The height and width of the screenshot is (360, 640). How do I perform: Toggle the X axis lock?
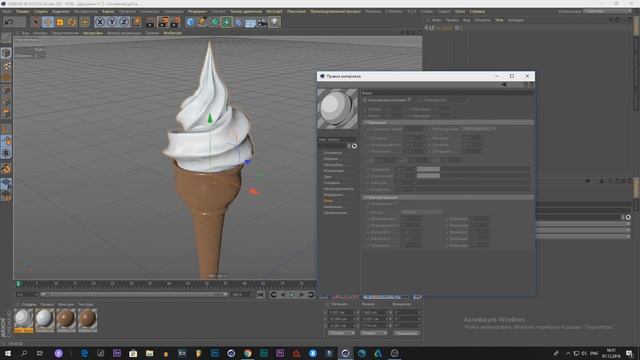(100, 22)
